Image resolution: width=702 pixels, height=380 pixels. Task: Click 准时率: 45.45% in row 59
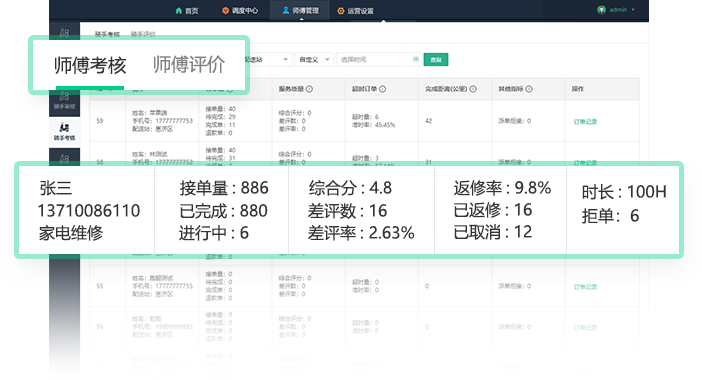(373, 125)
